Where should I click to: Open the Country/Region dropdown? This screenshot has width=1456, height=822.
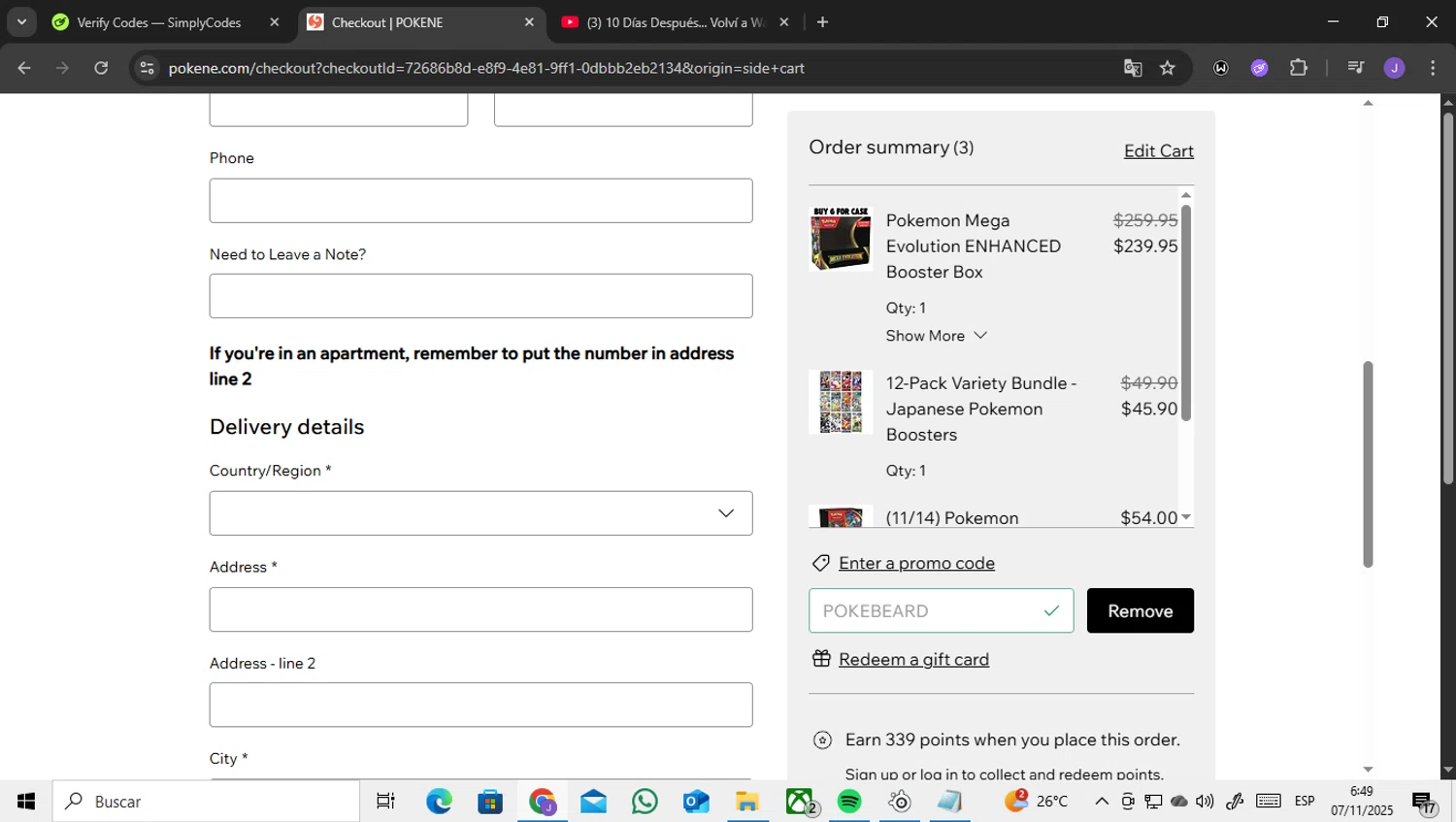pos(480,513)
